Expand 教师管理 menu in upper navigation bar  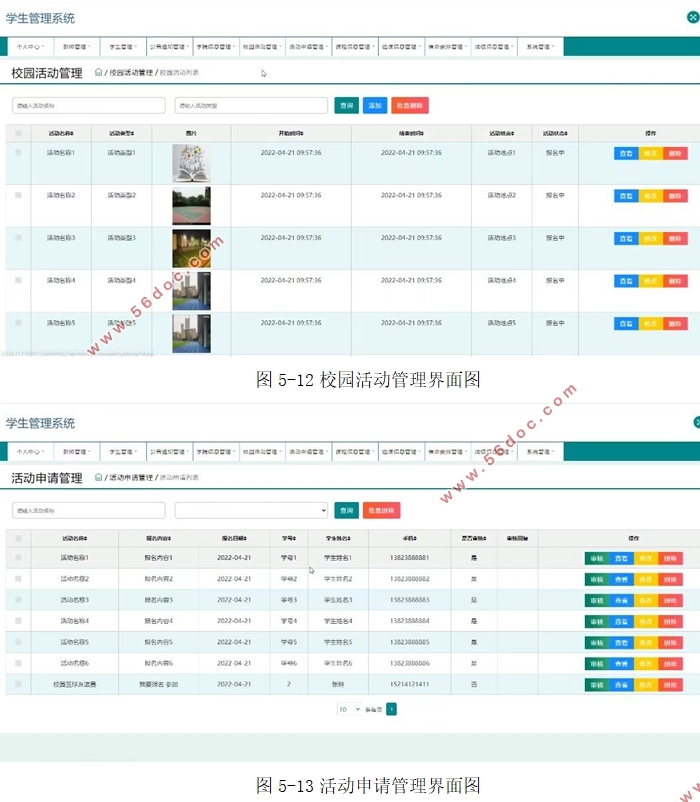pyautogui.click(x=77, y=47)
